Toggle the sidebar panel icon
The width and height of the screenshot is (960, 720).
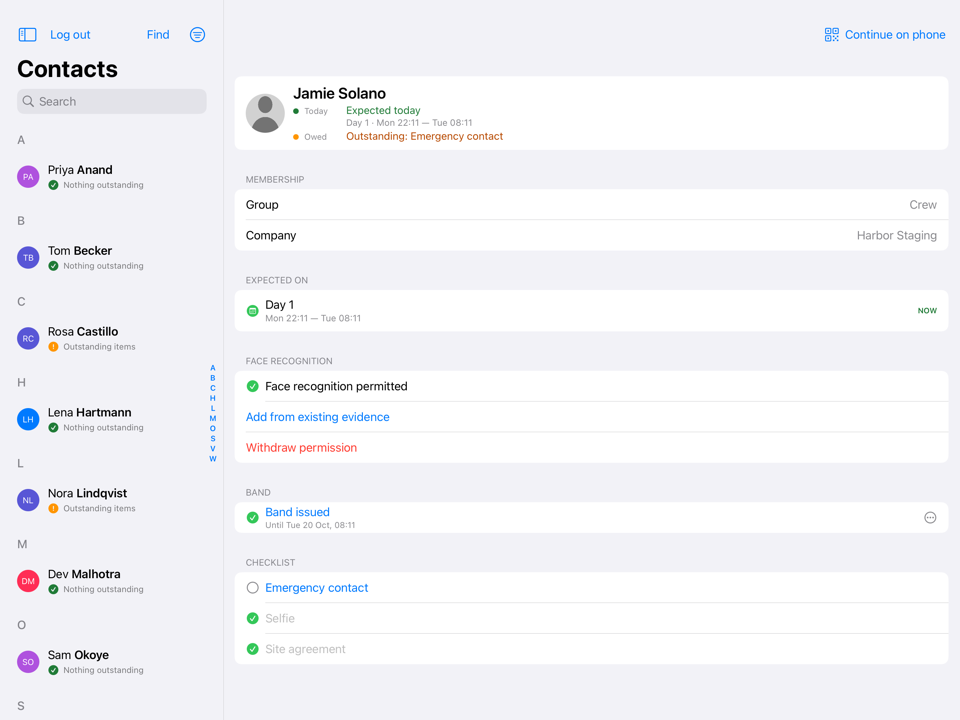click(28, 35)
